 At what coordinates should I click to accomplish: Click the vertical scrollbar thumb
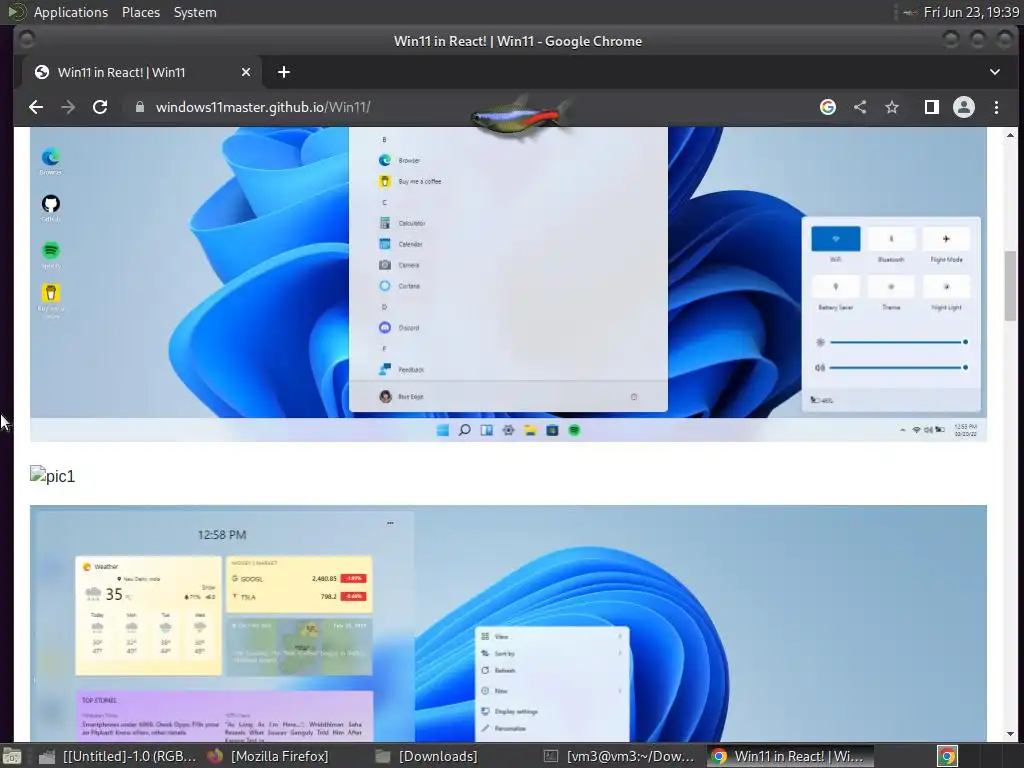click(1010, 285)
